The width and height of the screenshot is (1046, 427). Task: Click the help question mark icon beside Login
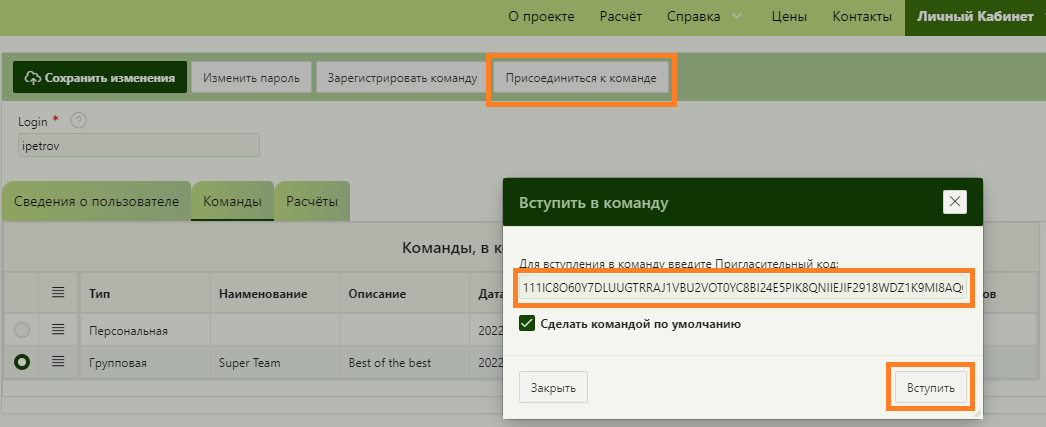(x=79, y=120)
